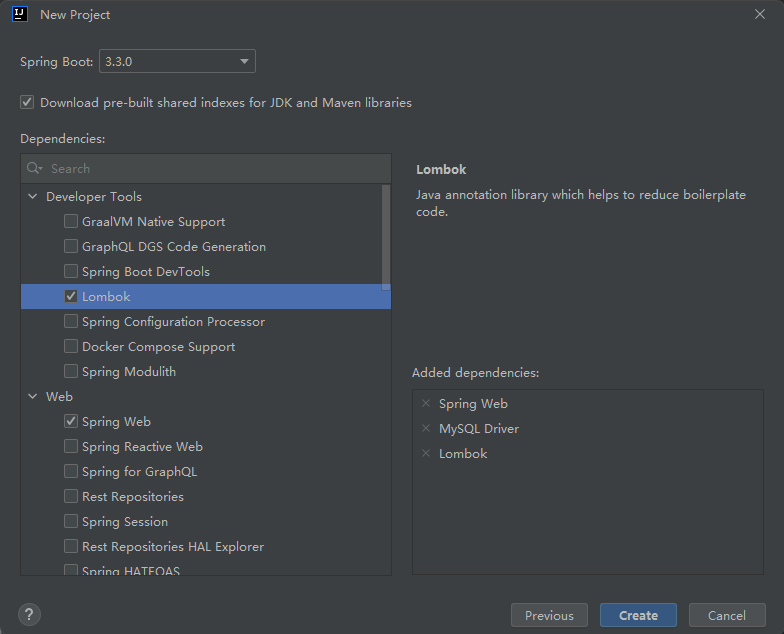This screenshot has width=784, height=634.
Task: Open the Spring Boot version dropdown
Action: 178,61
